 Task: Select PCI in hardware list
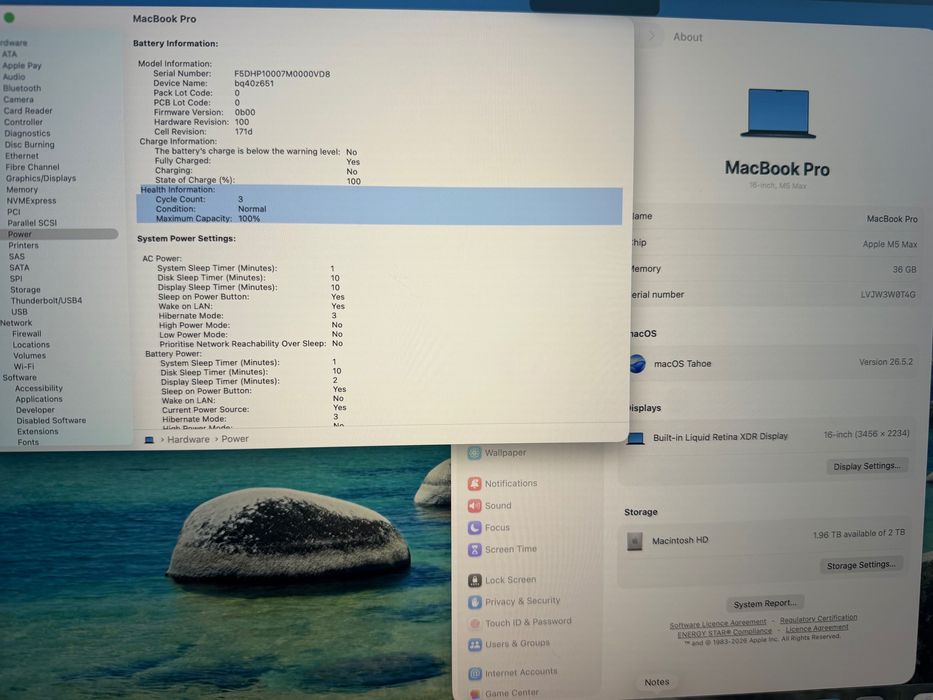[x=14, y=212]
